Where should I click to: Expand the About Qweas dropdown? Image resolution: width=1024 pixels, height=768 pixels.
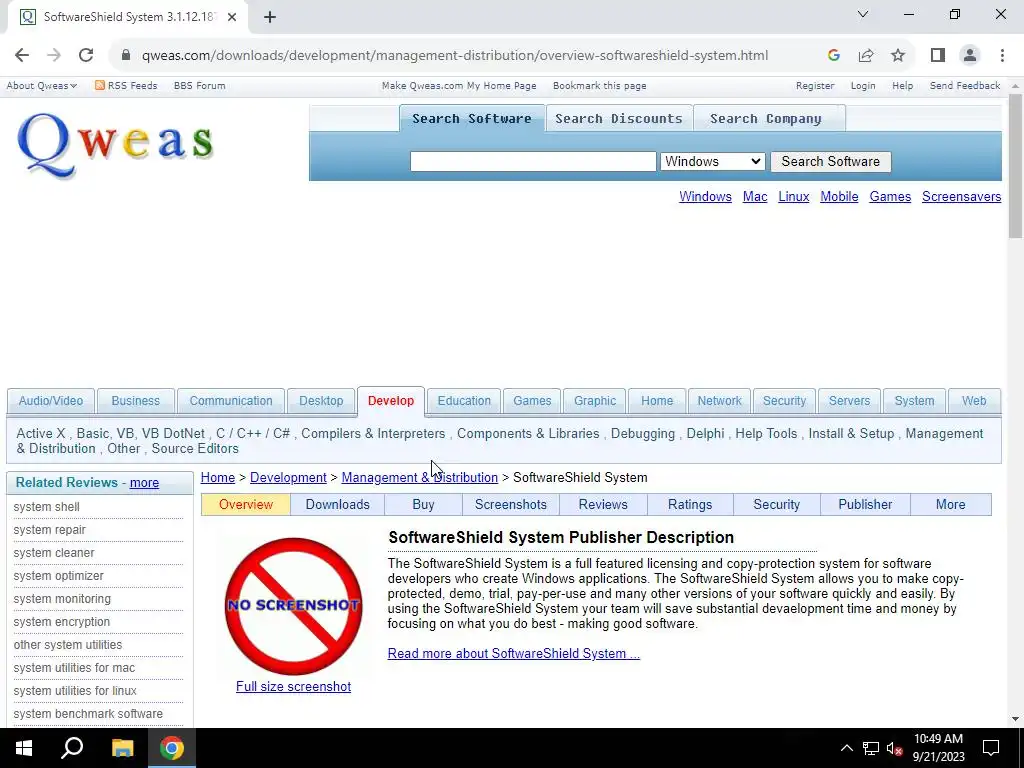click(x=42, y=86)
